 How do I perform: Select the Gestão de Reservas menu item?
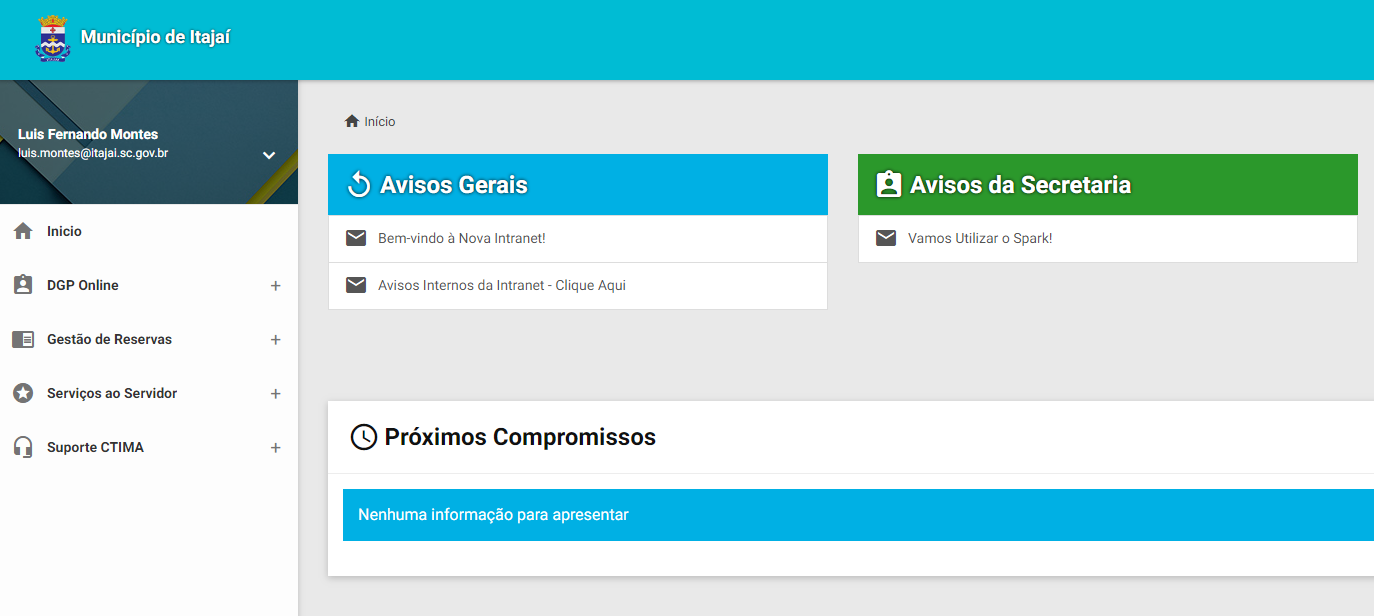[x=109, y=339]
